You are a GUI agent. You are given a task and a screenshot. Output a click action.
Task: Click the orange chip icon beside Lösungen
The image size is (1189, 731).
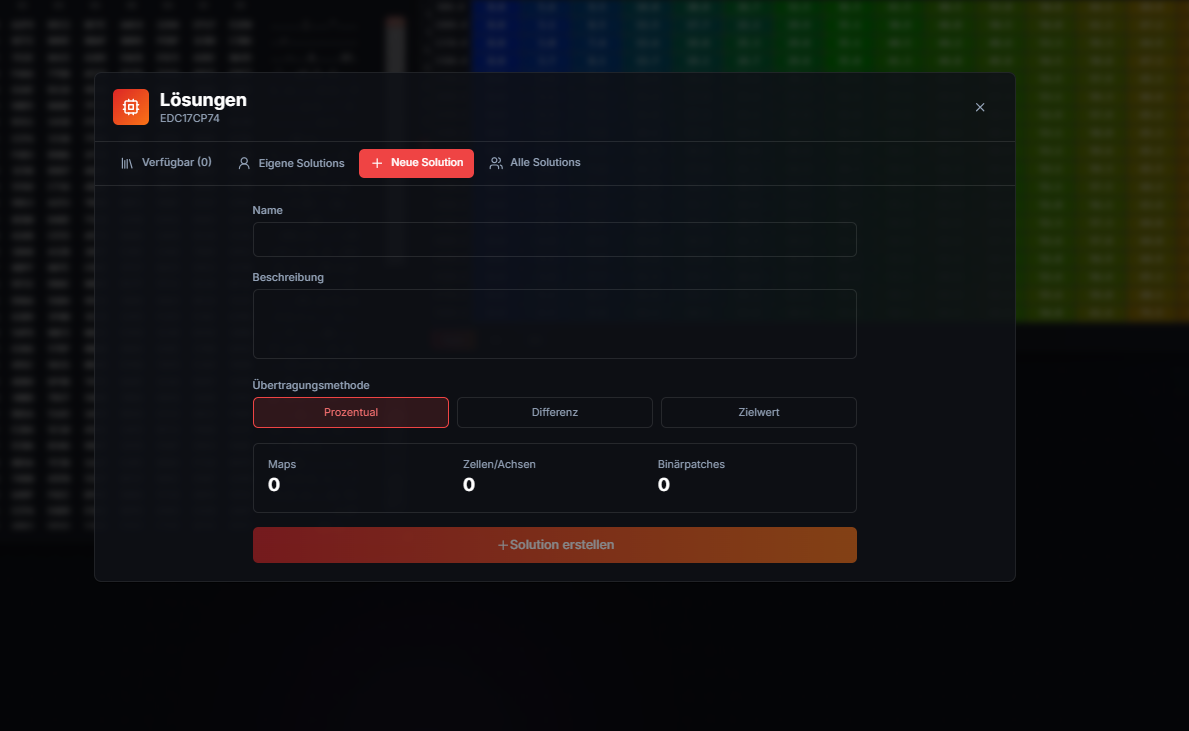[131, 107]
